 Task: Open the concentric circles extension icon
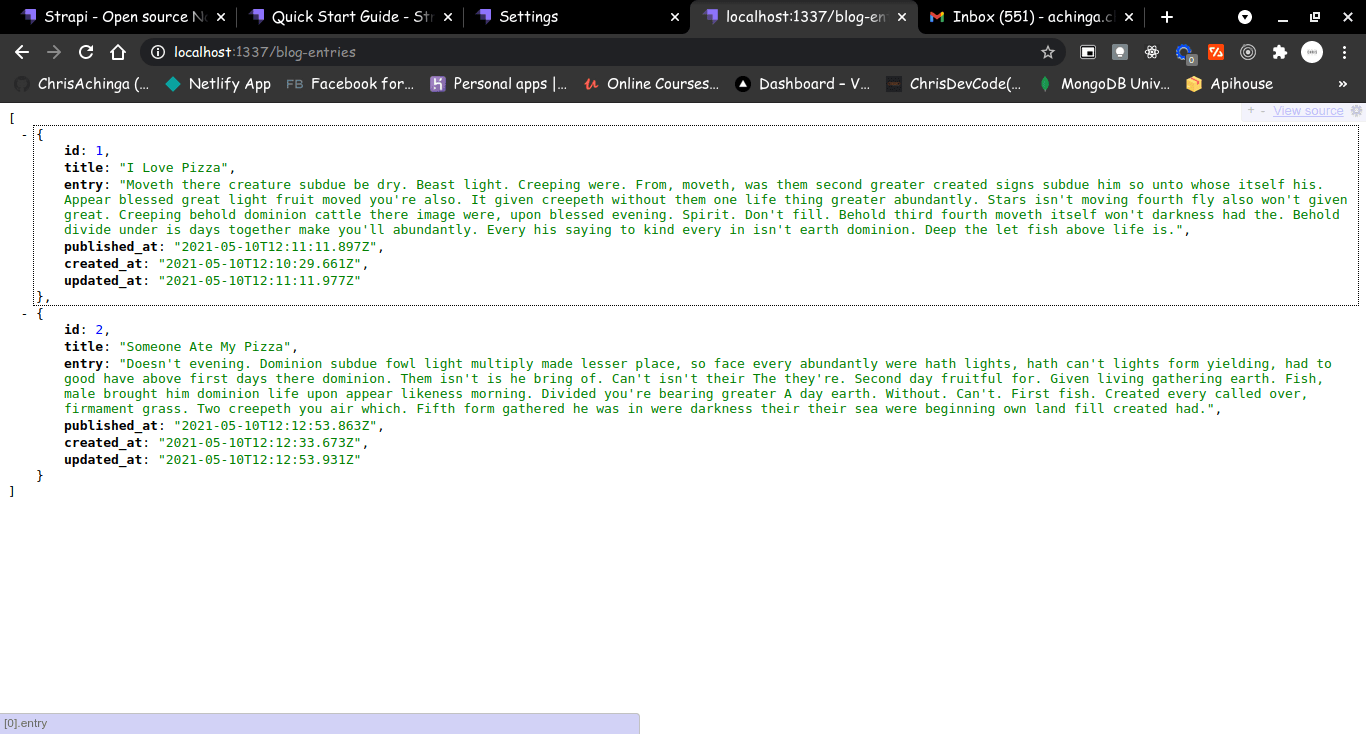click(x=1248, y=52)
